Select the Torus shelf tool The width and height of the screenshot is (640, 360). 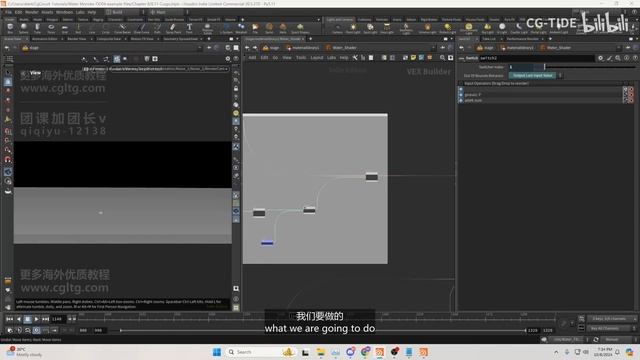click(51, 28)
